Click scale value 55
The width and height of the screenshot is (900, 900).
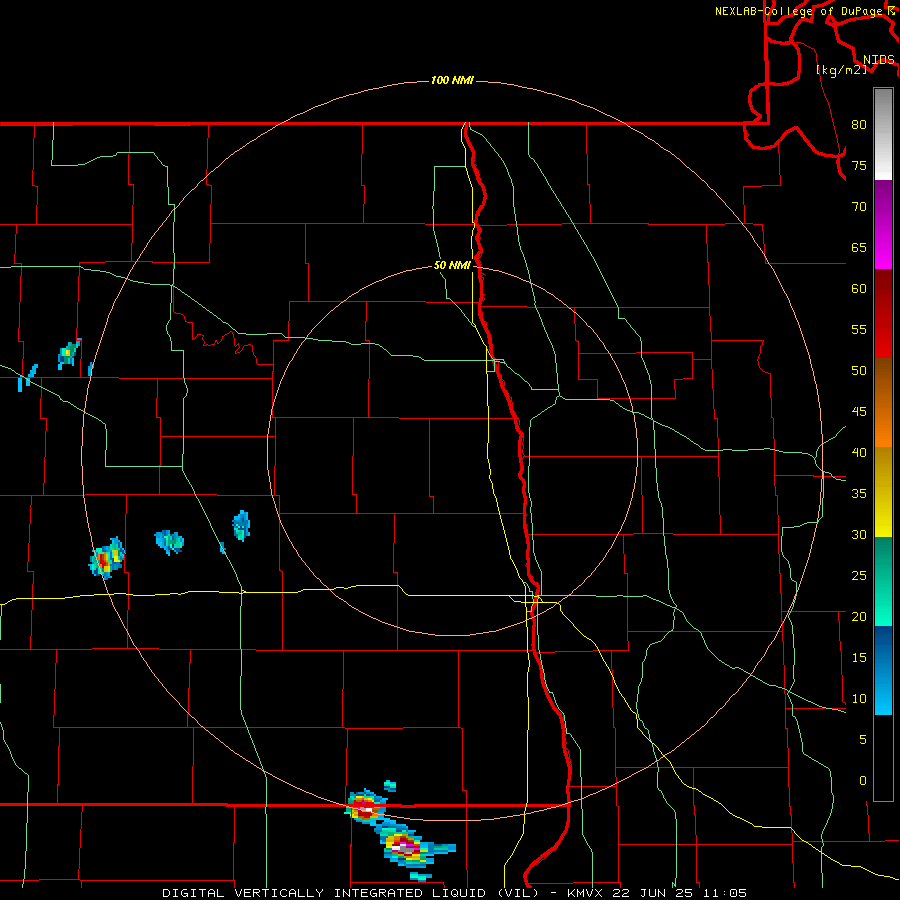point(859,329)
